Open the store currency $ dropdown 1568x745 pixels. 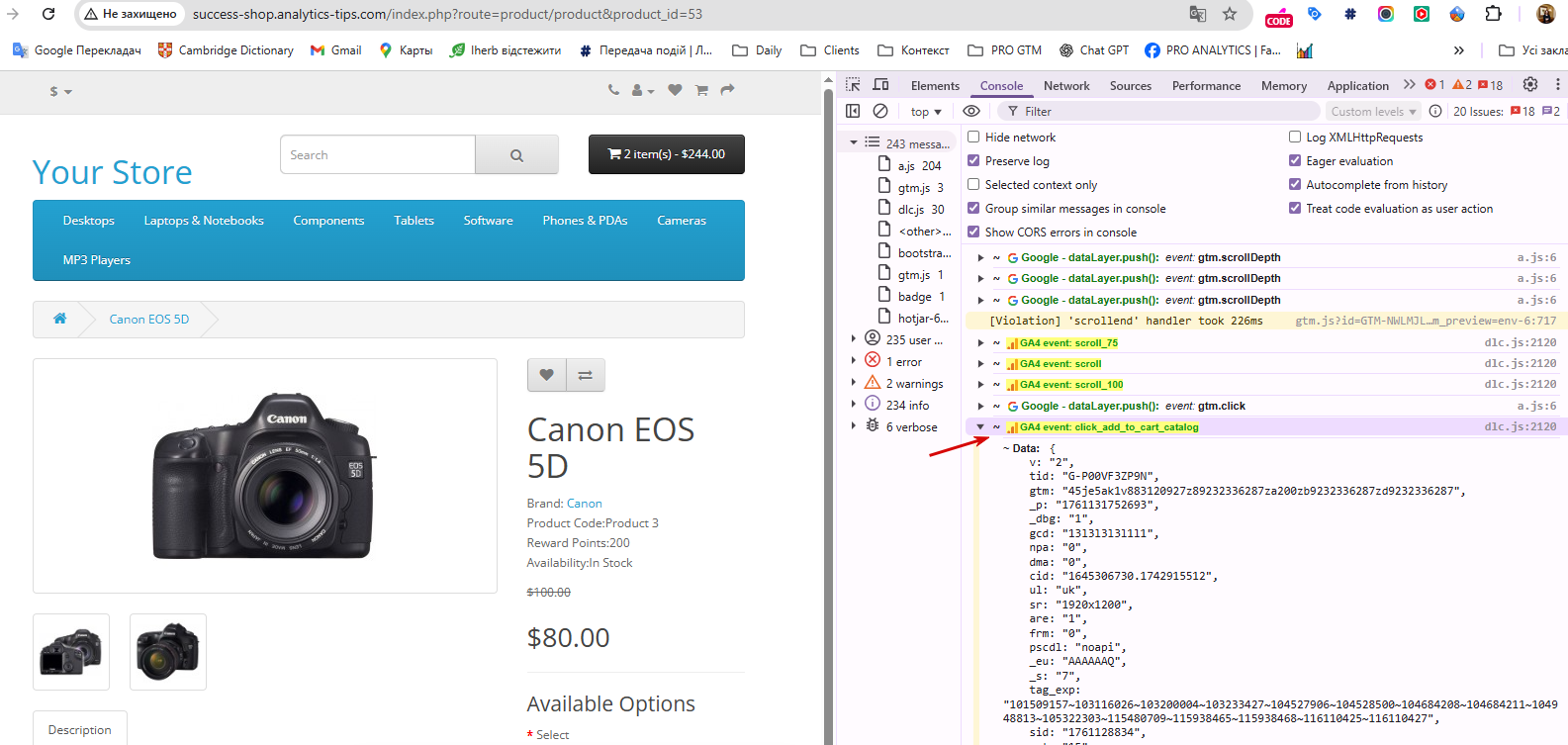click(61, 91)
